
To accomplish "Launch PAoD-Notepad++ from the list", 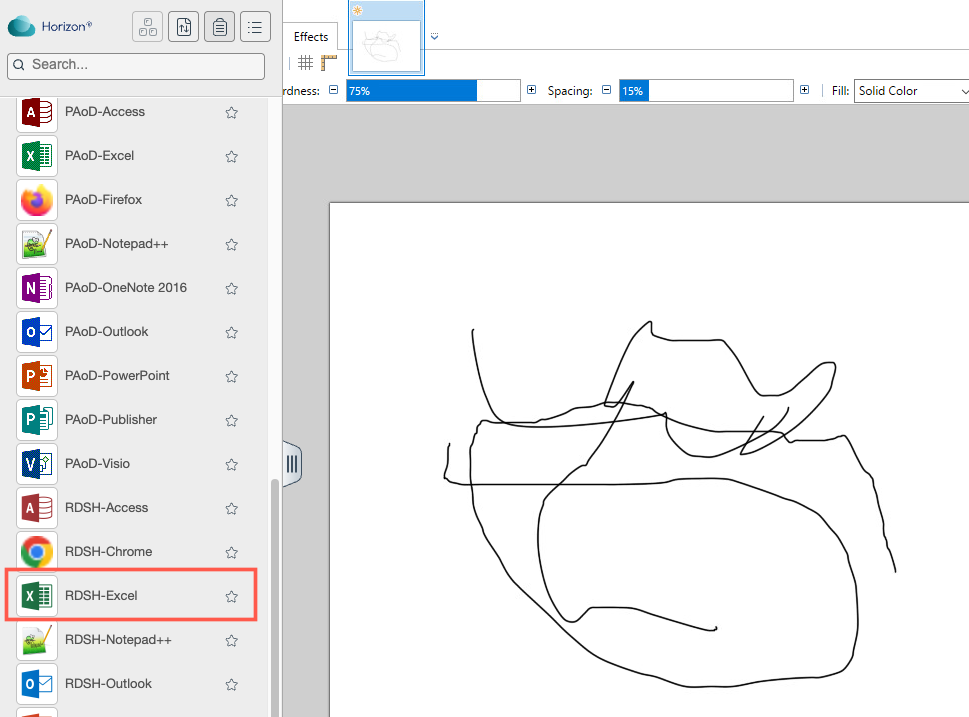I will pos(37,244).
